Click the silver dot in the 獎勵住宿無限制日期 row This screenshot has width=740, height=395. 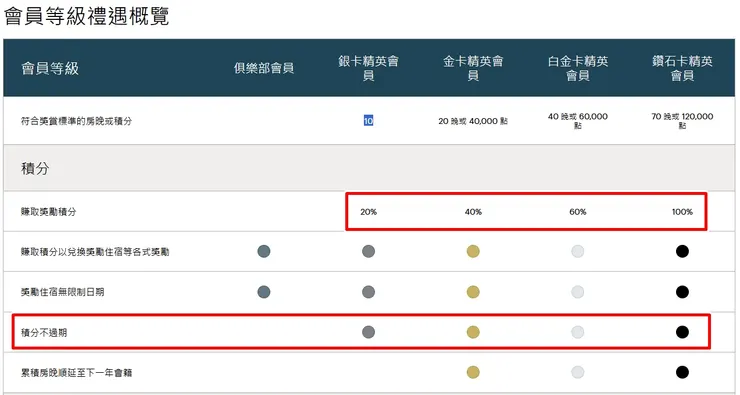[369, 292]
